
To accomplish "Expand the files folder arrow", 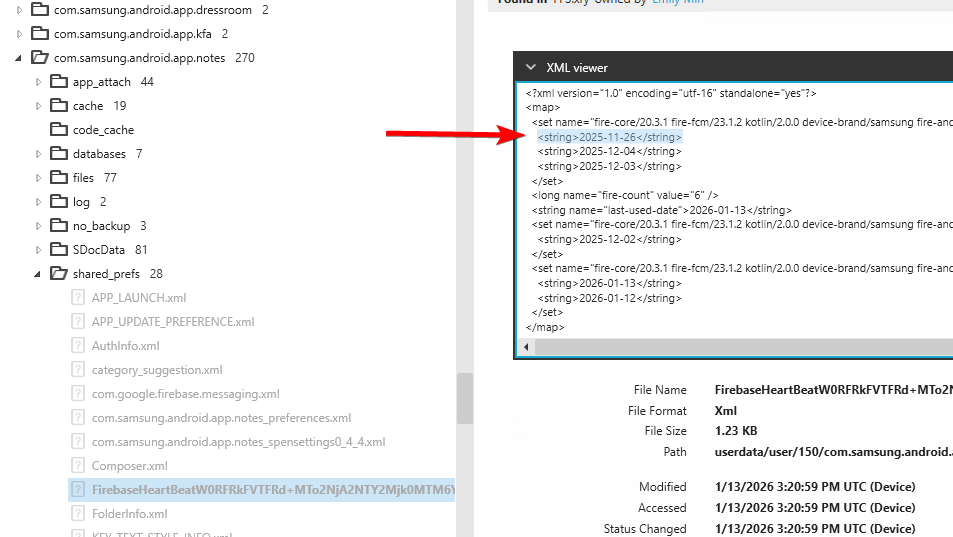I will click(x=38, y=178).
